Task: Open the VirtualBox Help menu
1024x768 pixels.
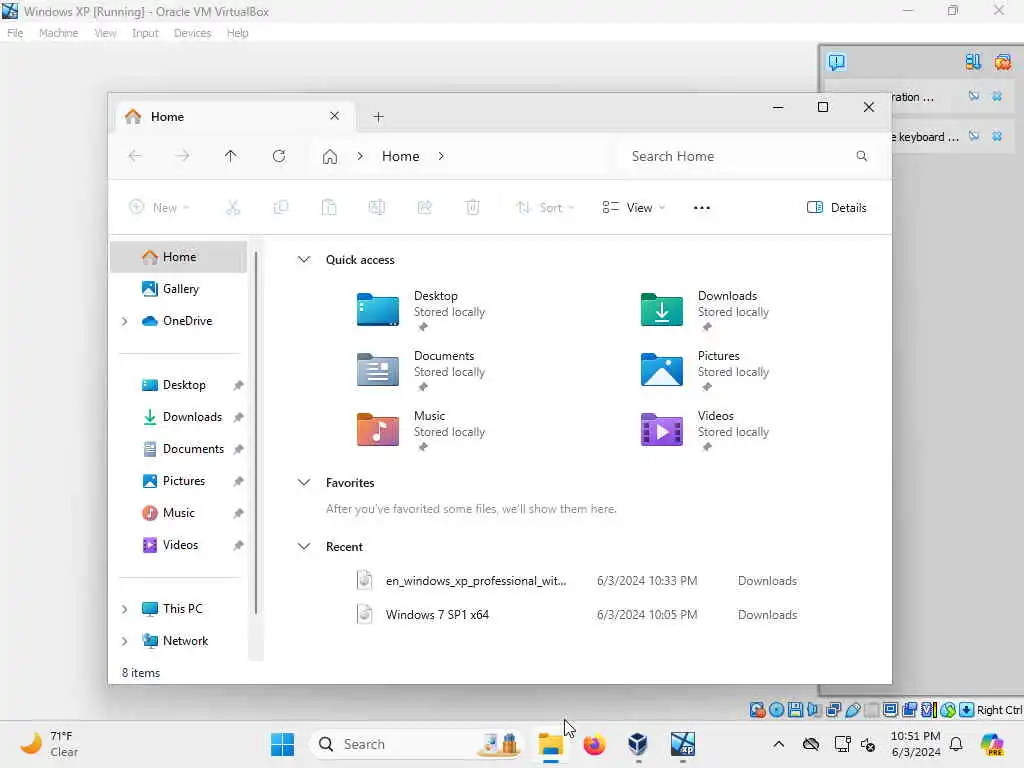Action: tap(237, 33)
